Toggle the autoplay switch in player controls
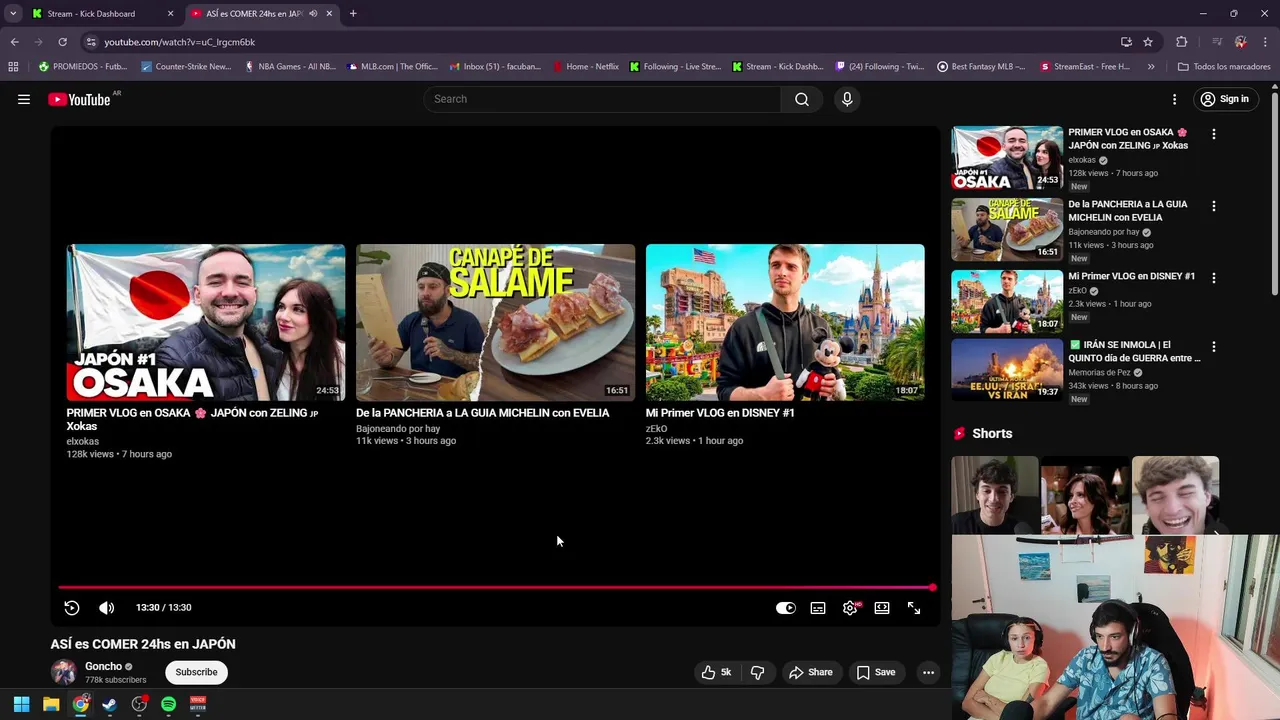This screenshot has height=720, width=1280. pos(786,607)
